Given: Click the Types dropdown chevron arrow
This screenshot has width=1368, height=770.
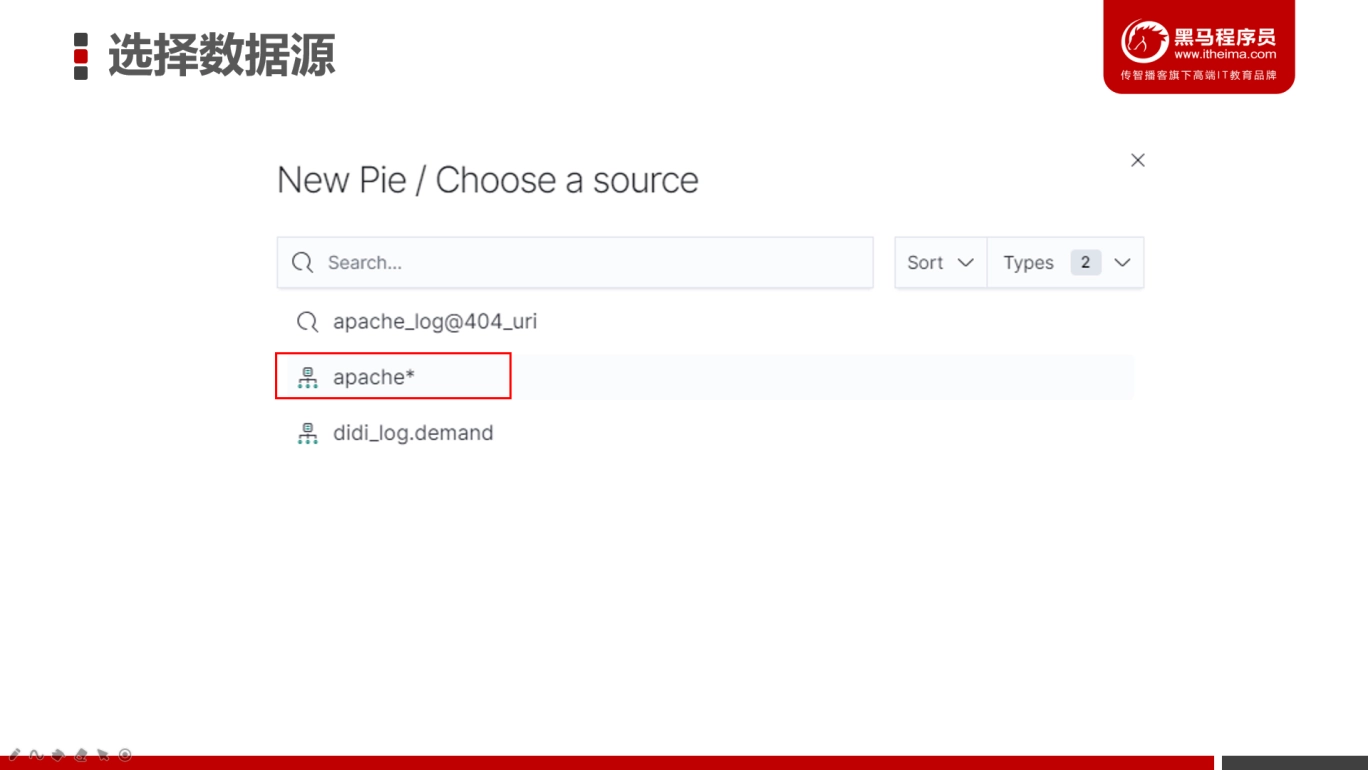Looking at the screenshot, I should pos(1122,262).
